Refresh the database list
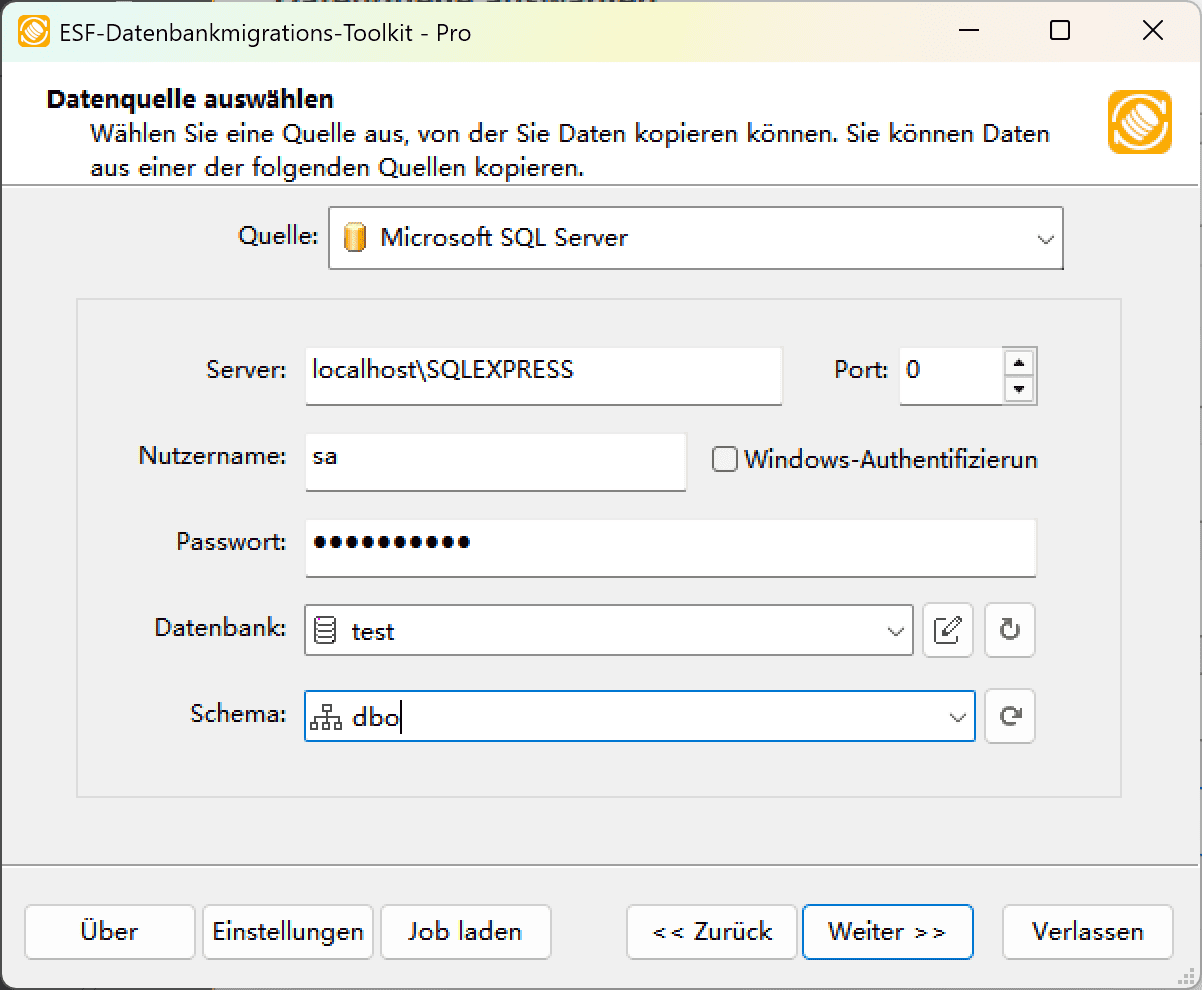The image size is (1202, 990). (1009, 630)
